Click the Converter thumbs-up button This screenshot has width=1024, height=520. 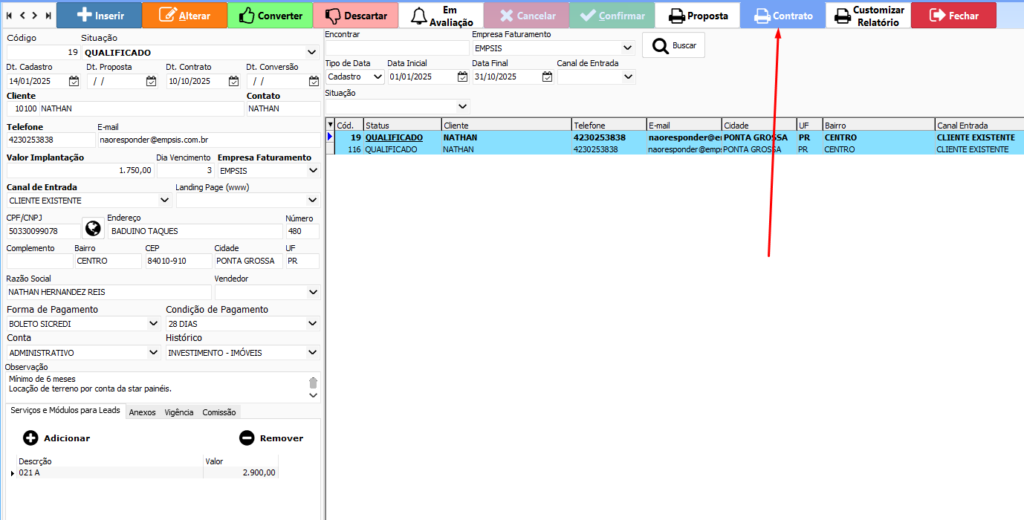coord(269,15)
